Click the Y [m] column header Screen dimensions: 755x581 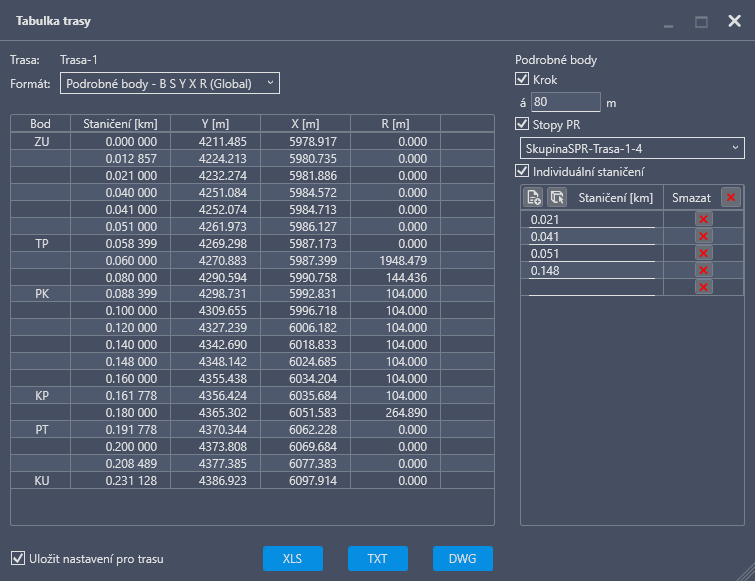[215, 123]
